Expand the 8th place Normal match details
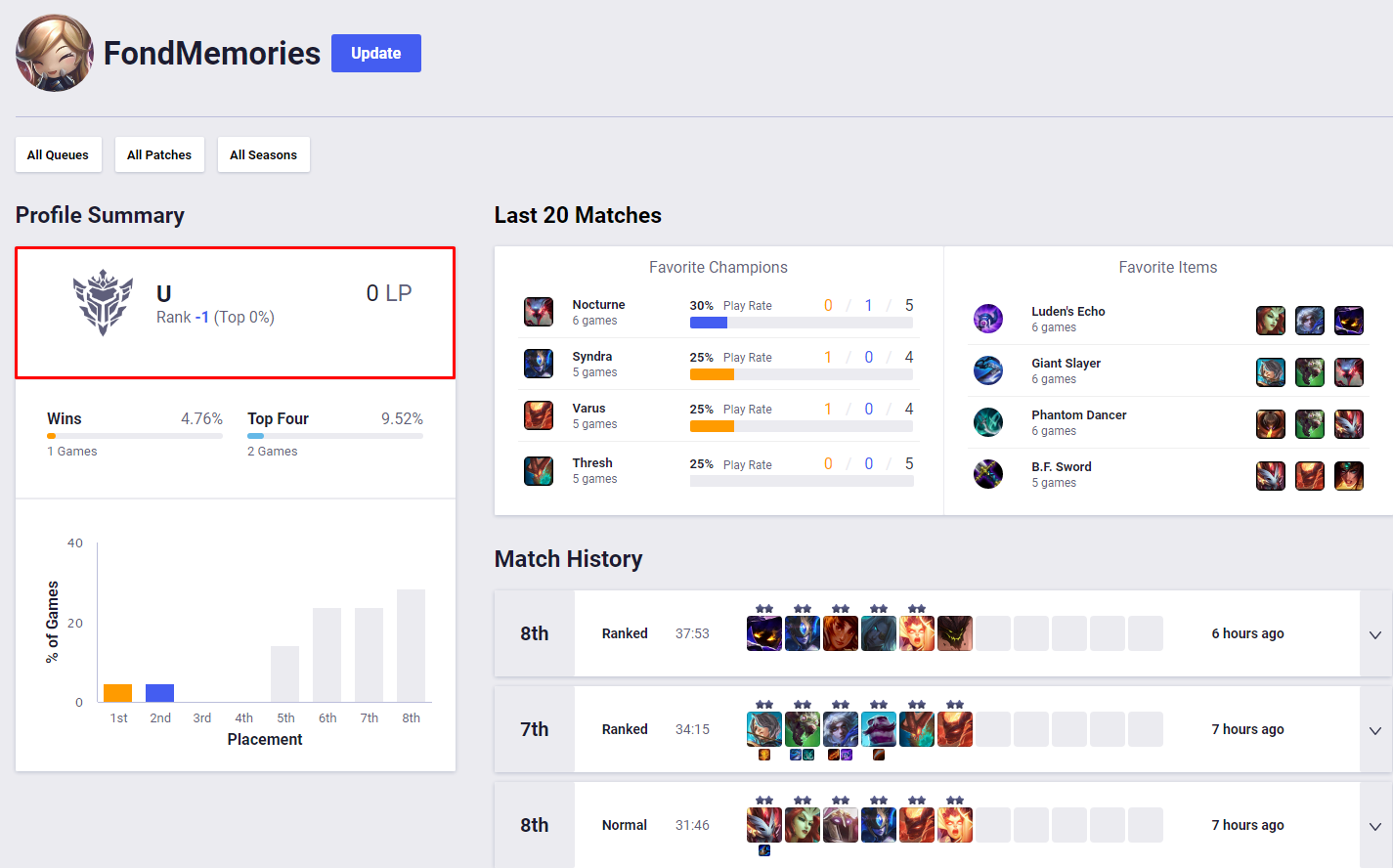 (1375, 826)
